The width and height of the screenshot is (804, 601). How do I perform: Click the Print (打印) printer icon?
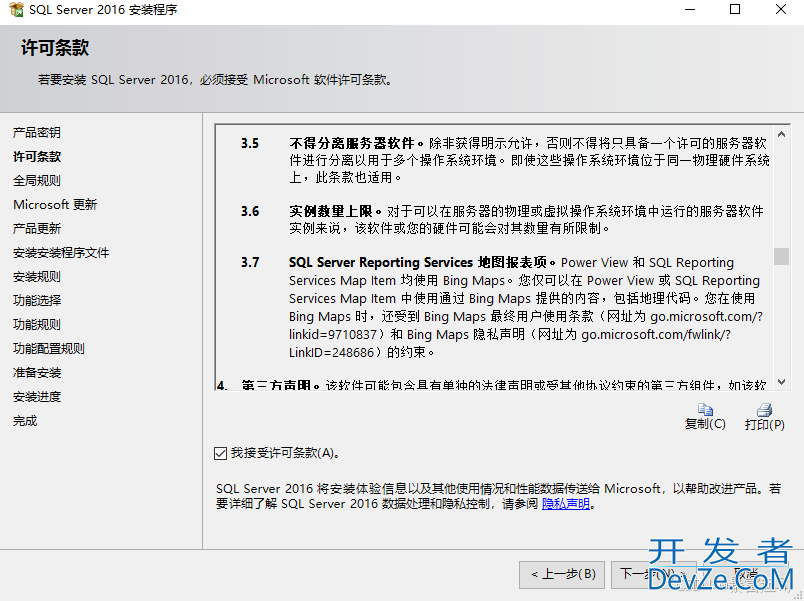tap(764, 409)
